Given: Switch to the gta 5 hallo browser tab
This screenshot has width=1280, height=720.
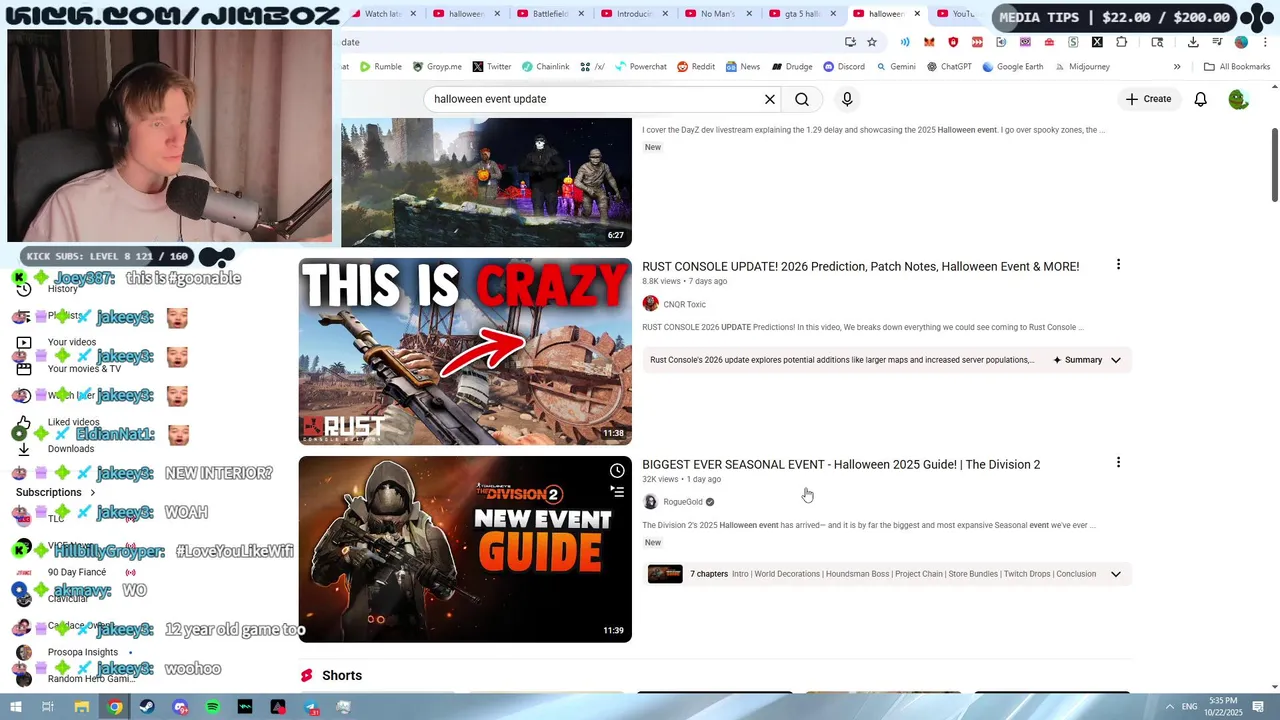Looking at the screenshot, I should click(x=802, y=14).
